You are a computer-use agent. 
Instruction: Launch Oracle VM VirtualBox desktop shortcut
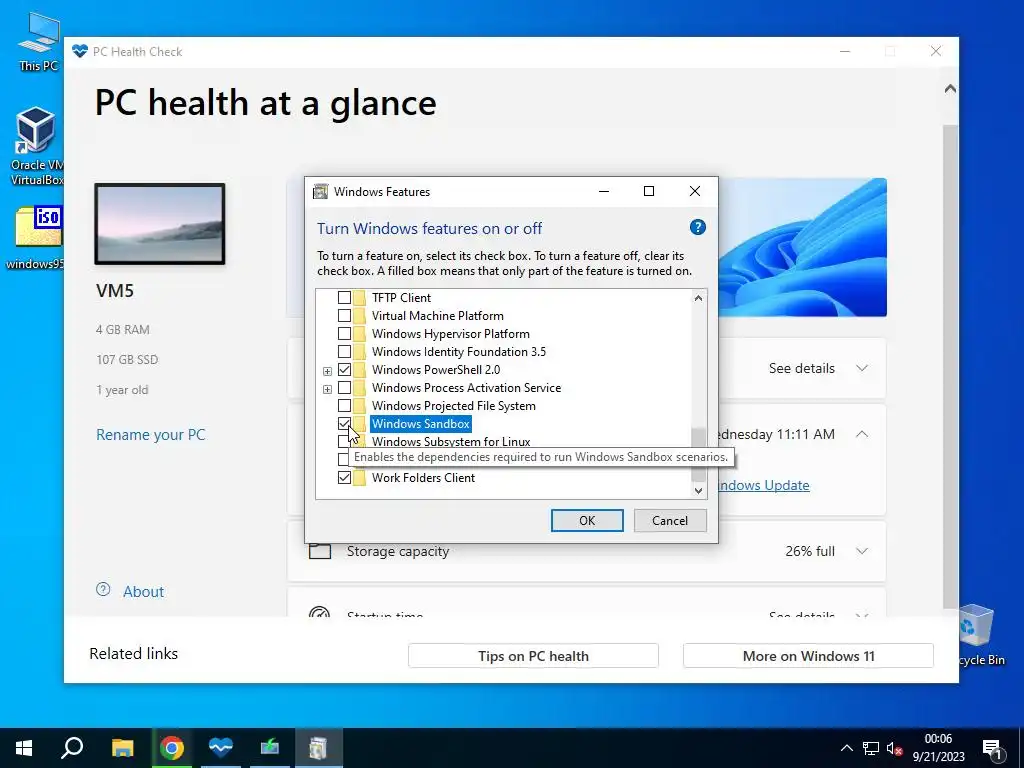tap(37, 146)
